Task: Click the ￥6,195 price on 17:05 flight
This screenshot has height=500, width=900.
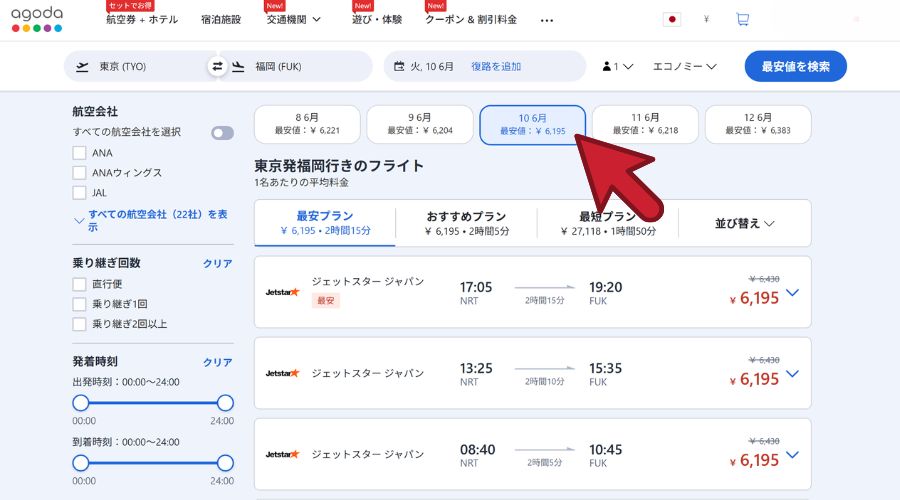Action: 754,299
